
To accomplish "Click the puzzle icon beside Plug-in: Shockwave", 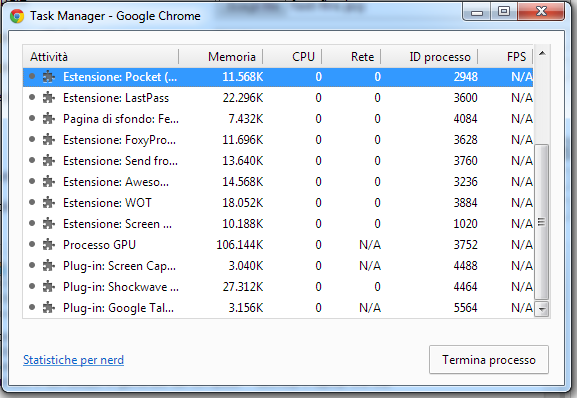I will 49,287.
